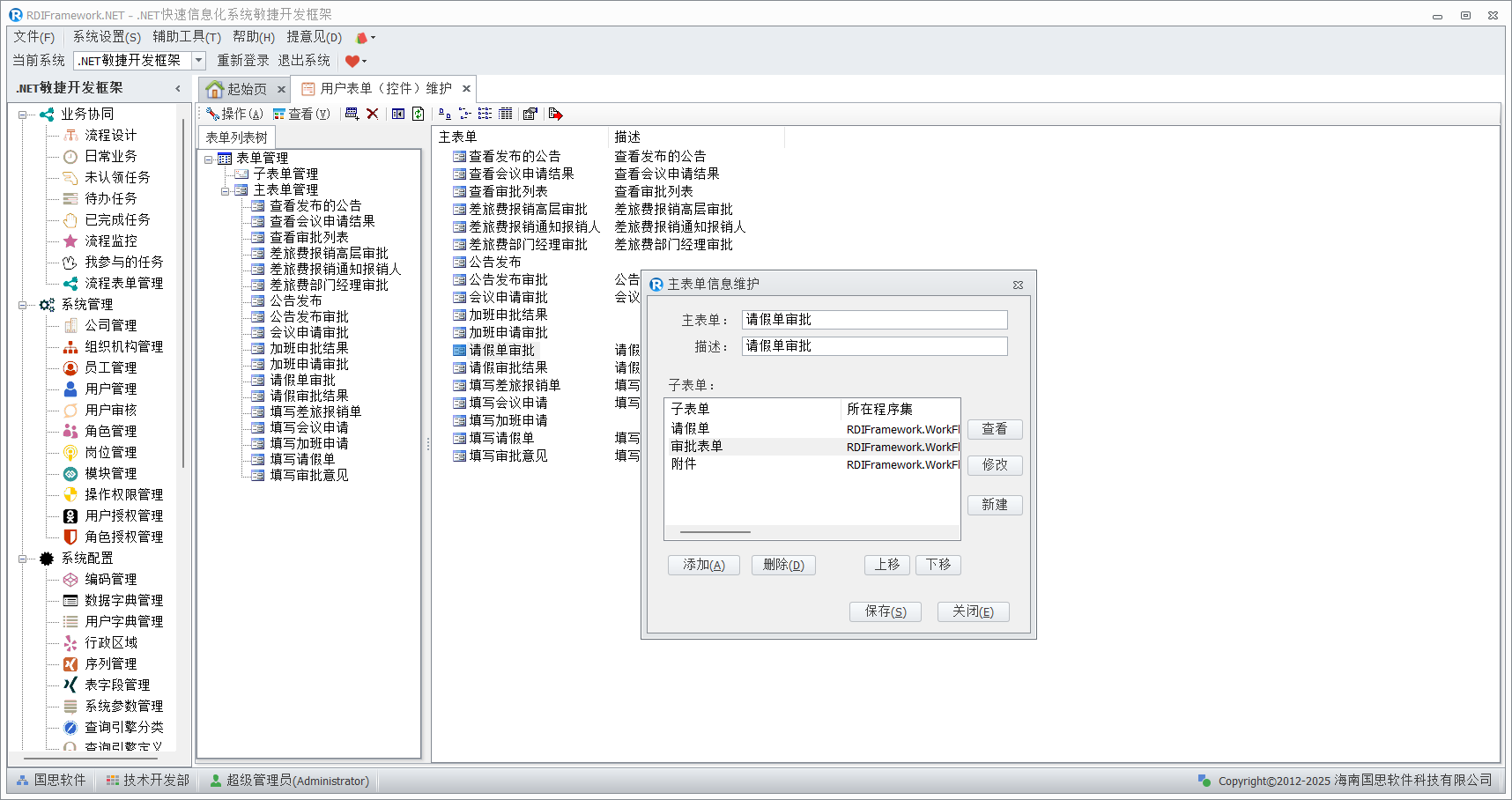Image resolution: width=1512 pixels, height=800 pixels.
Task: Click the red heart icon in toolbar
Action: 352,61
